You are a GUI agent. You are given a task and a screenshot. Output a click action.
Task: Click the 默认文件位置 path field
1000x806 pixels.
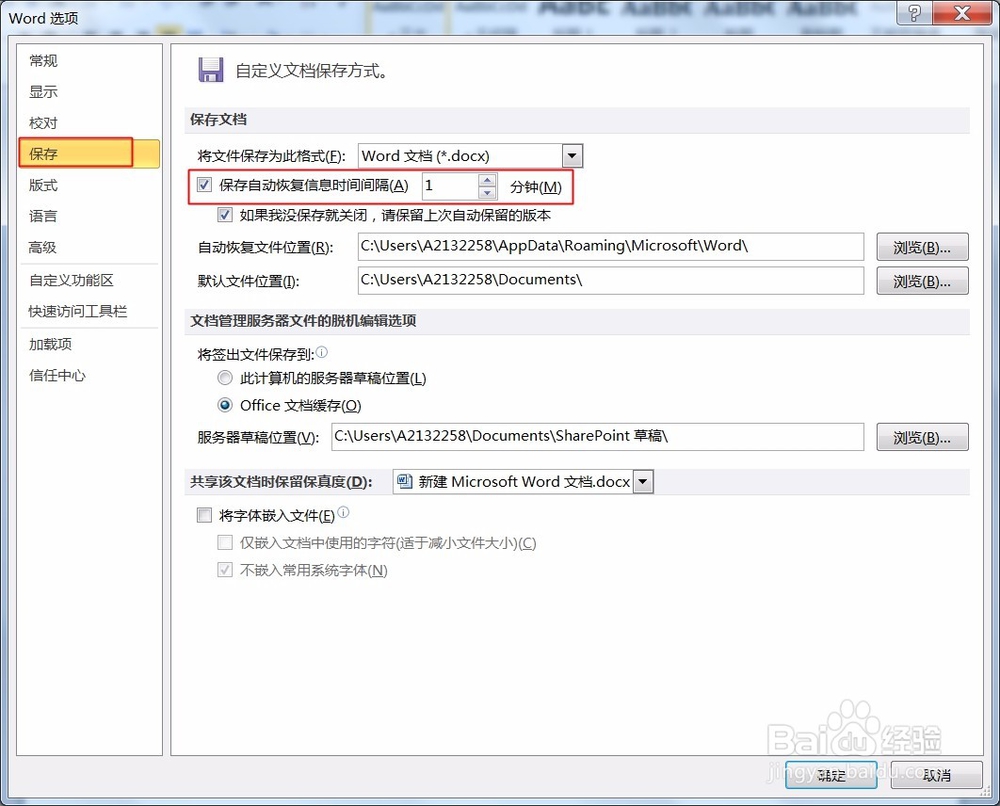click(x=611, y=281)
